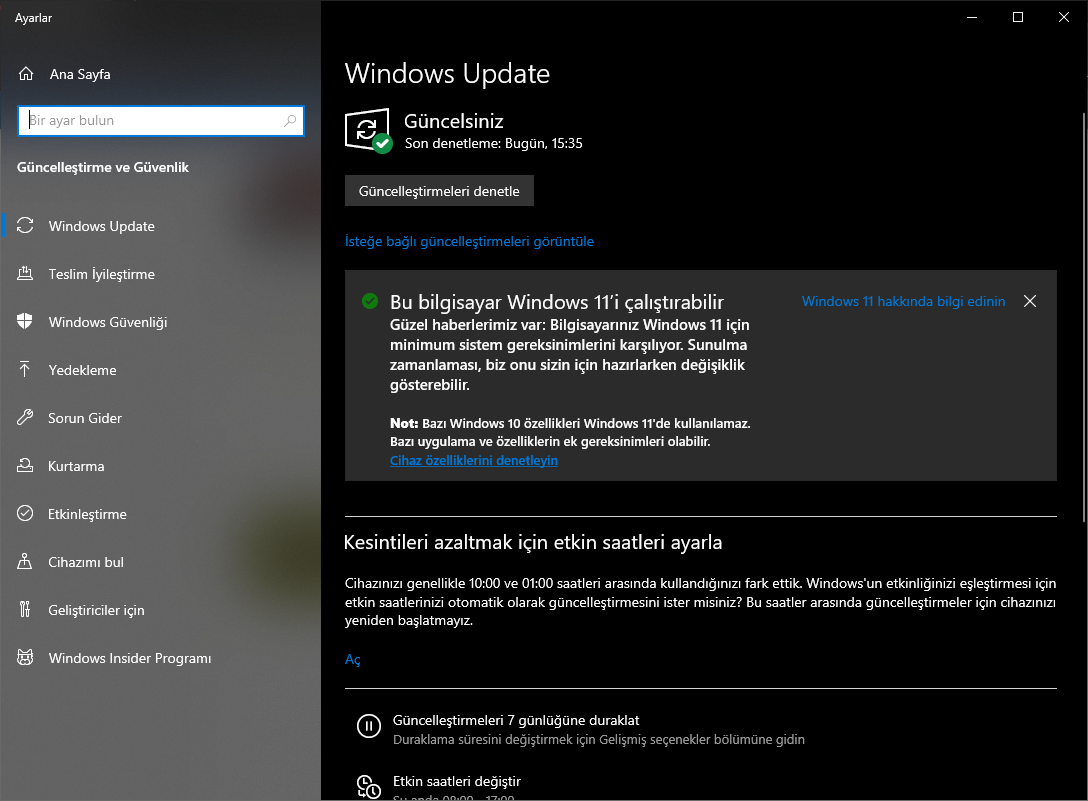Viewport: 1088px width, 801px height.
Task: Click the Bu bilgisayar Windows 11'i çalıştırabilir heading
Action: pyautogui.click(x=556, y=302)
